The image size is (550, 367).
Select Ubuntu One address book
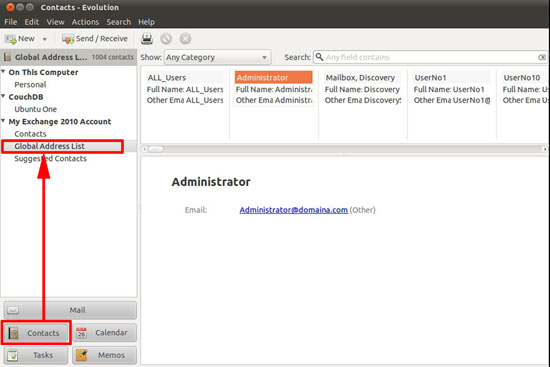[35, 109]
